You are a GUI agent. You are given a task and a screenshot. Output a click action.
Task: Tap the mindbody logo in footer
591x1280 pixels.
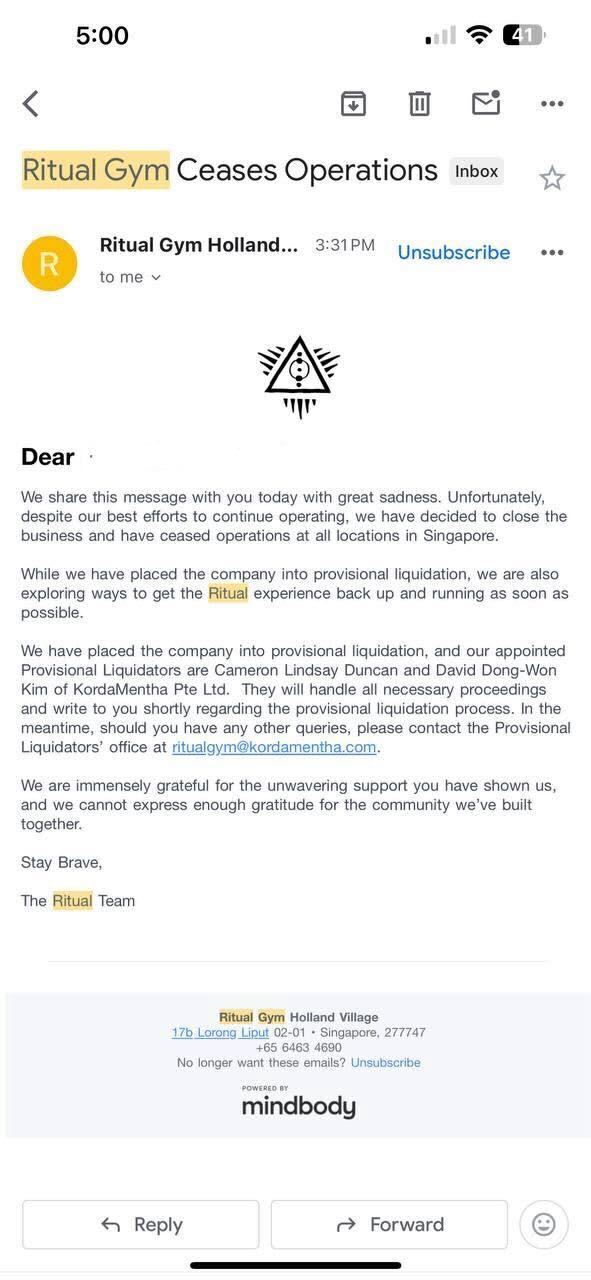[298, 1102]
